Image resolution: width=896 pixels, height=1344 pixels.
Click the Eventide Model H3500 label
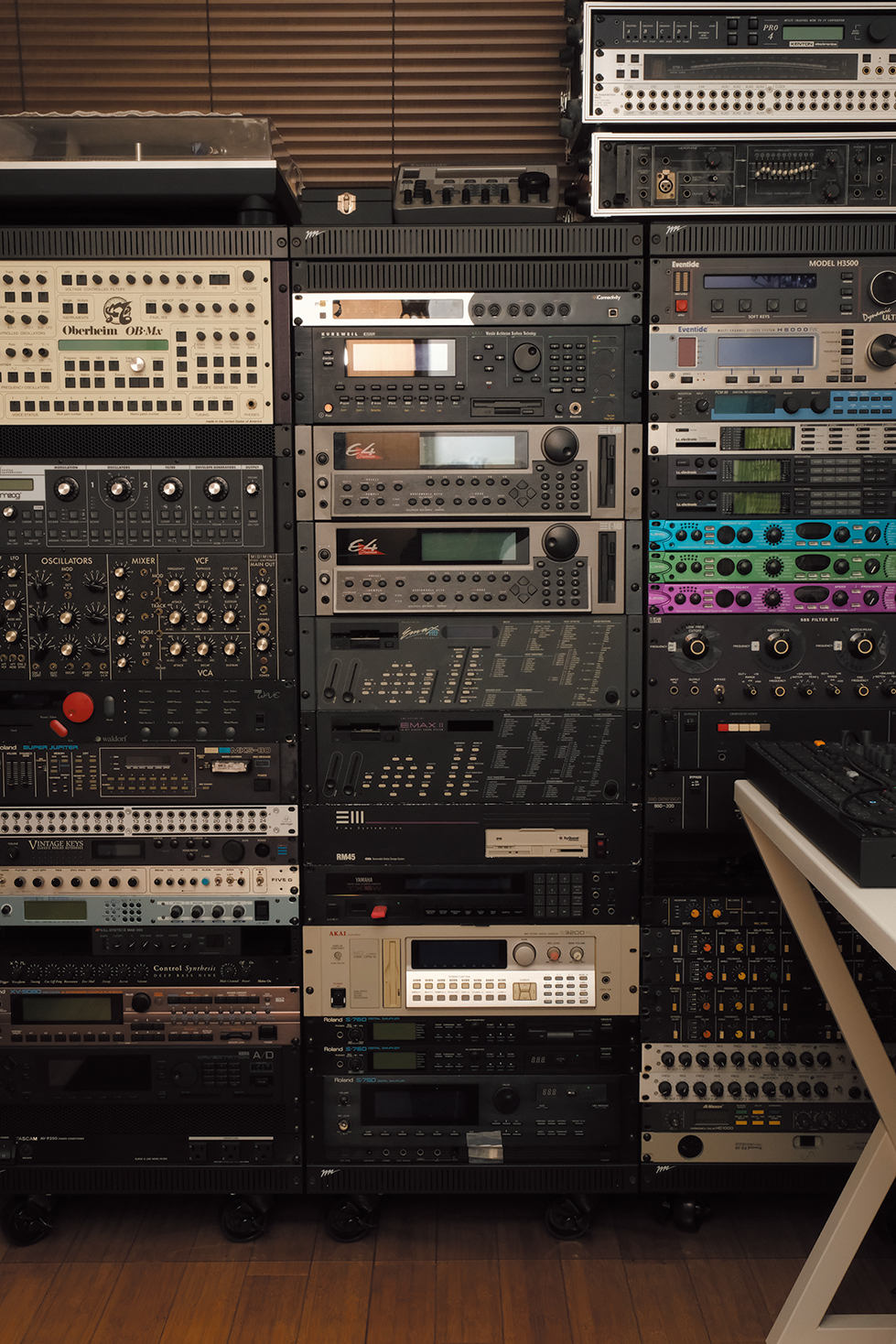click(x=832, y=264)
